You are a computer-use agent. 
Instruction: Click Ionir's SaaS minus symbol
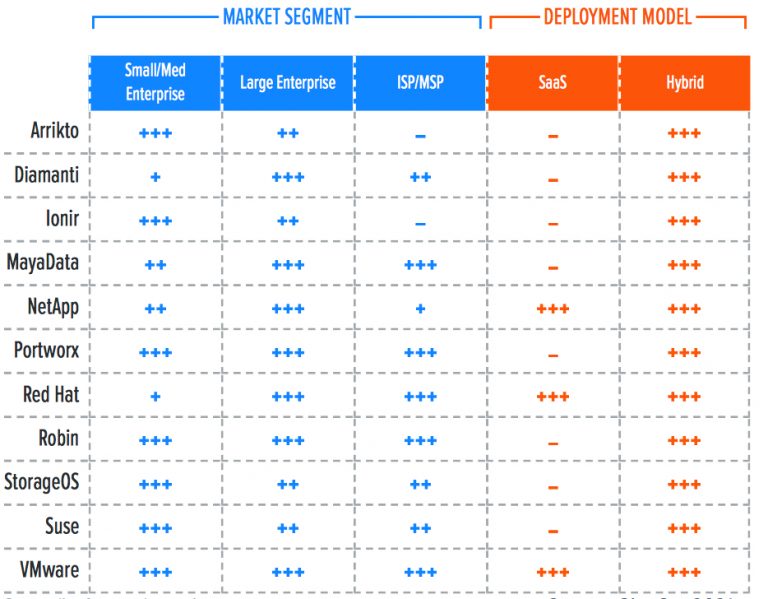pyautogui.click(x=552, y=223)
